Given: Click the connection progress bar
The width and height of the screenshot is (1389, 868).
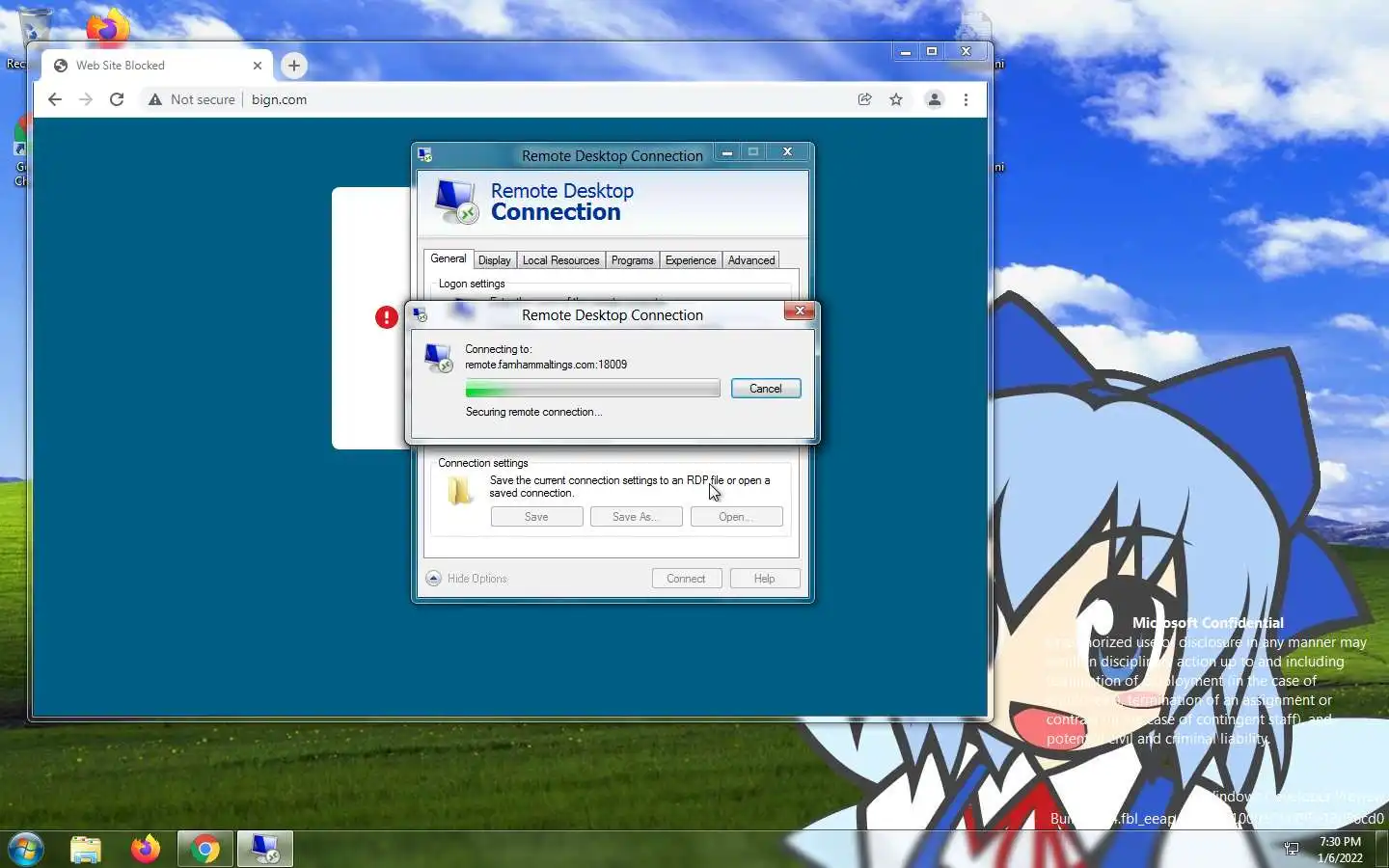Looking at the screenshot, I should click(592, 389).
